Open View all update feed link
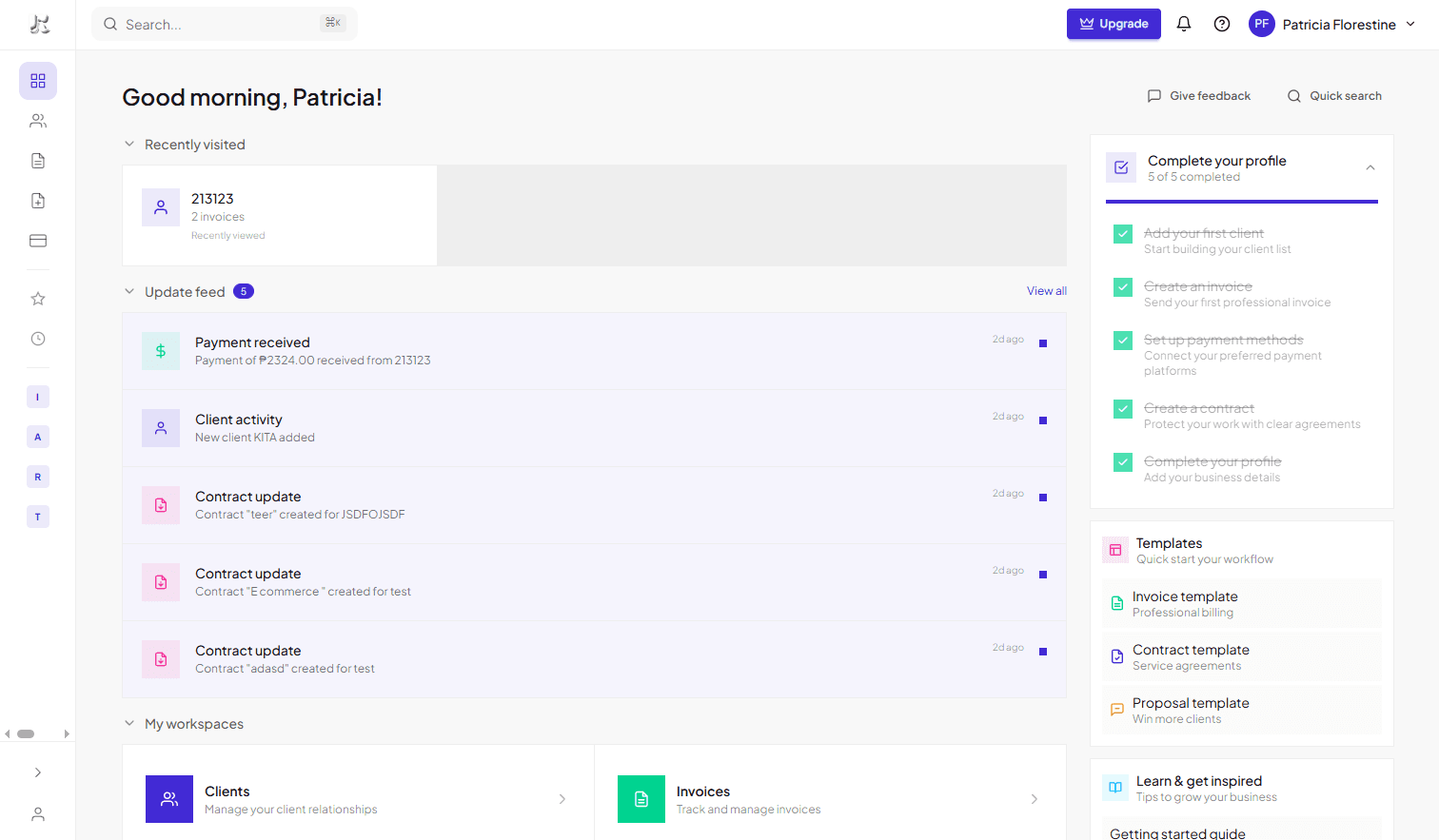 point(1046,290)
